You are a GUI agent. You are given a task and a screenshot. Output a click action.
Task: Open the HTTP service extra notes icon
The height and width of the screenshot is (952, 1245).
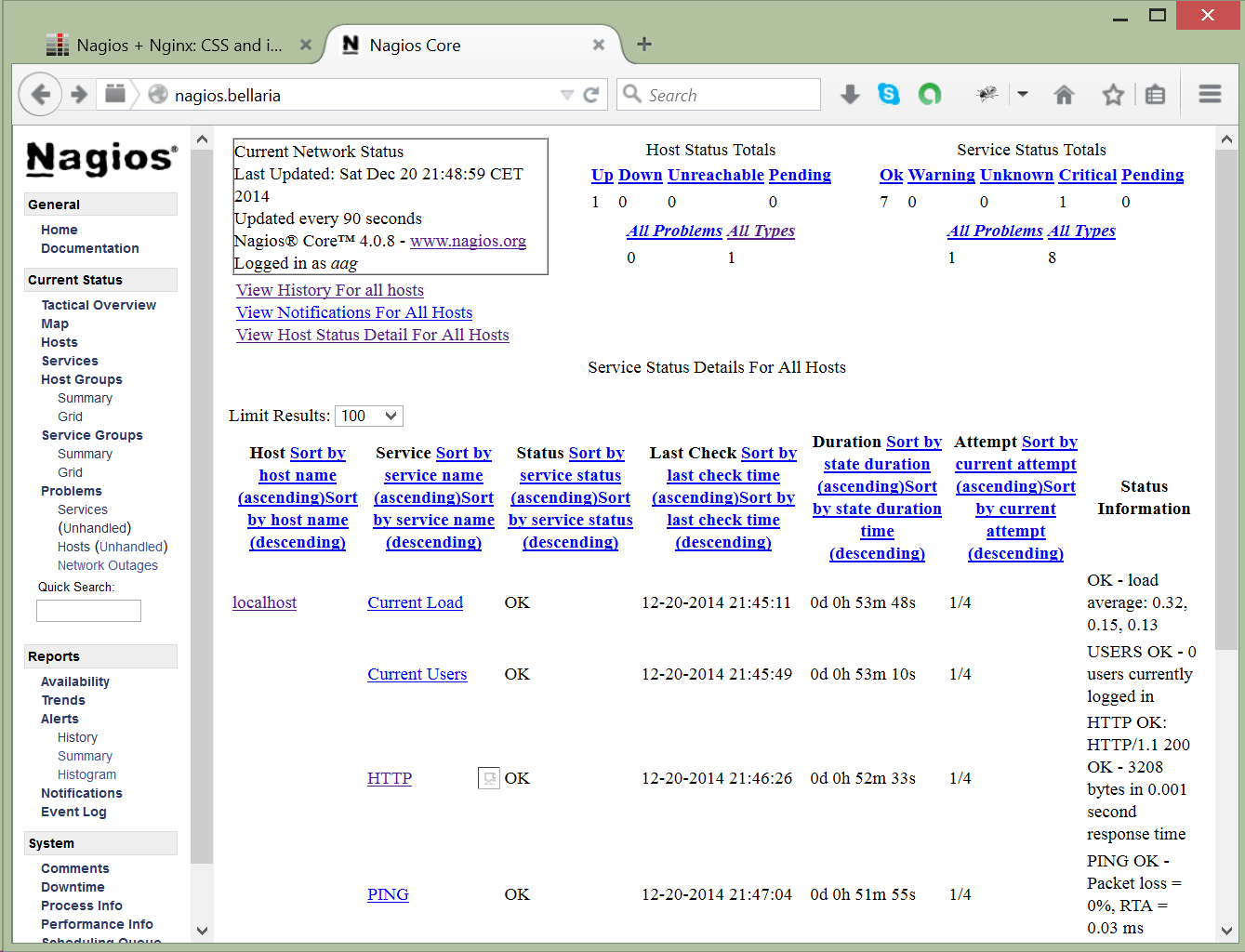(489, 778)
